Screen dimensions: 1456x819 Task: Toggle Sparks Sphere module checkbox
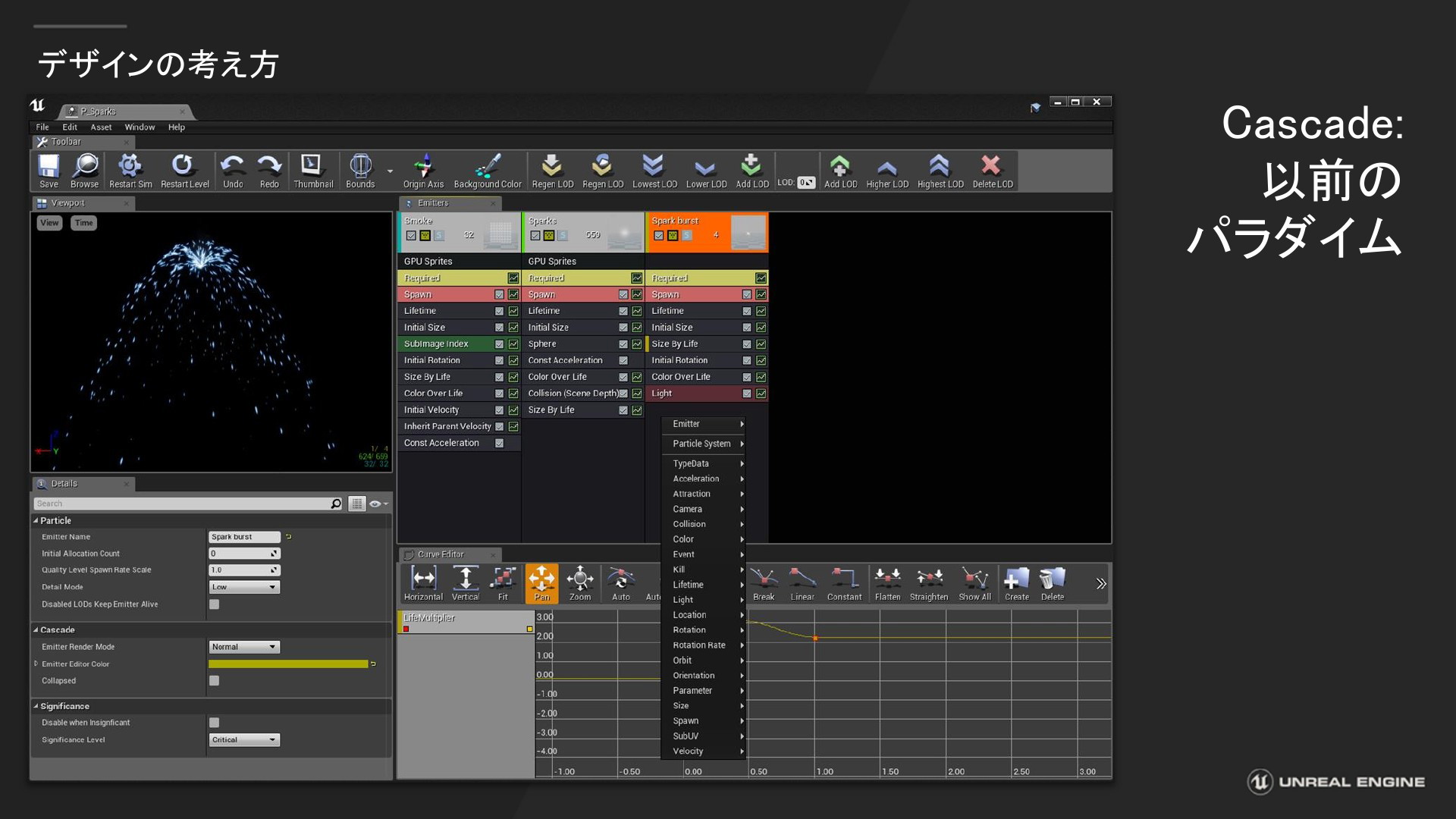coord(623,344)
